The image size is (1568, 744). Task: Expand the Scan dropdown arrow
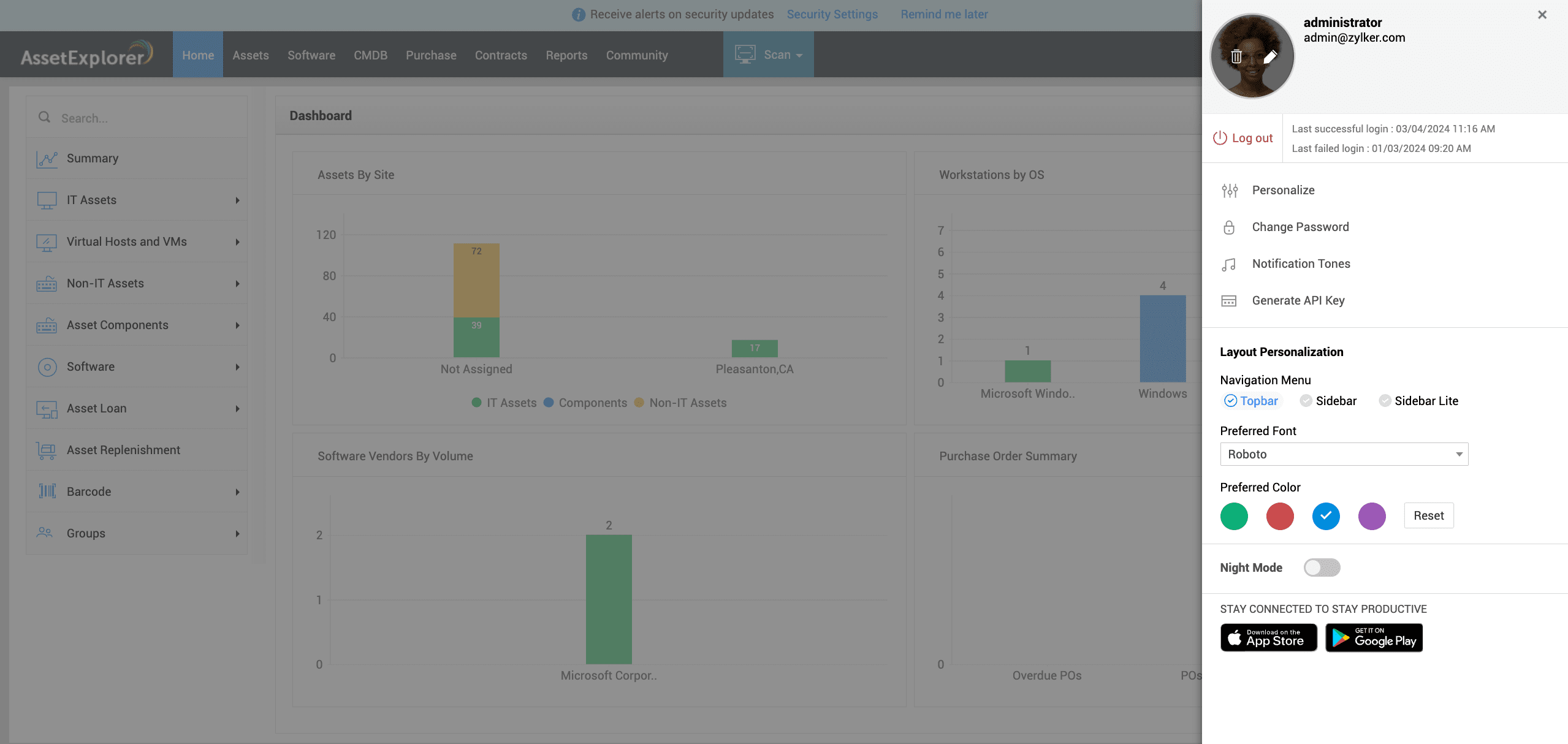coord(799,55)
